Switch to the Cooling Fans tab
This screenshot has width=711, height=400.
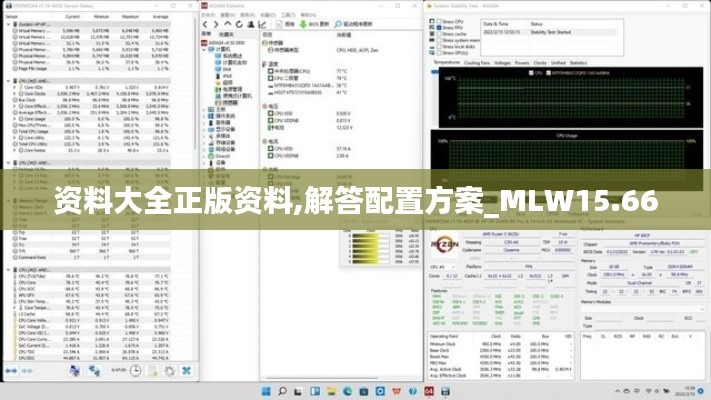tap(477, 63)
